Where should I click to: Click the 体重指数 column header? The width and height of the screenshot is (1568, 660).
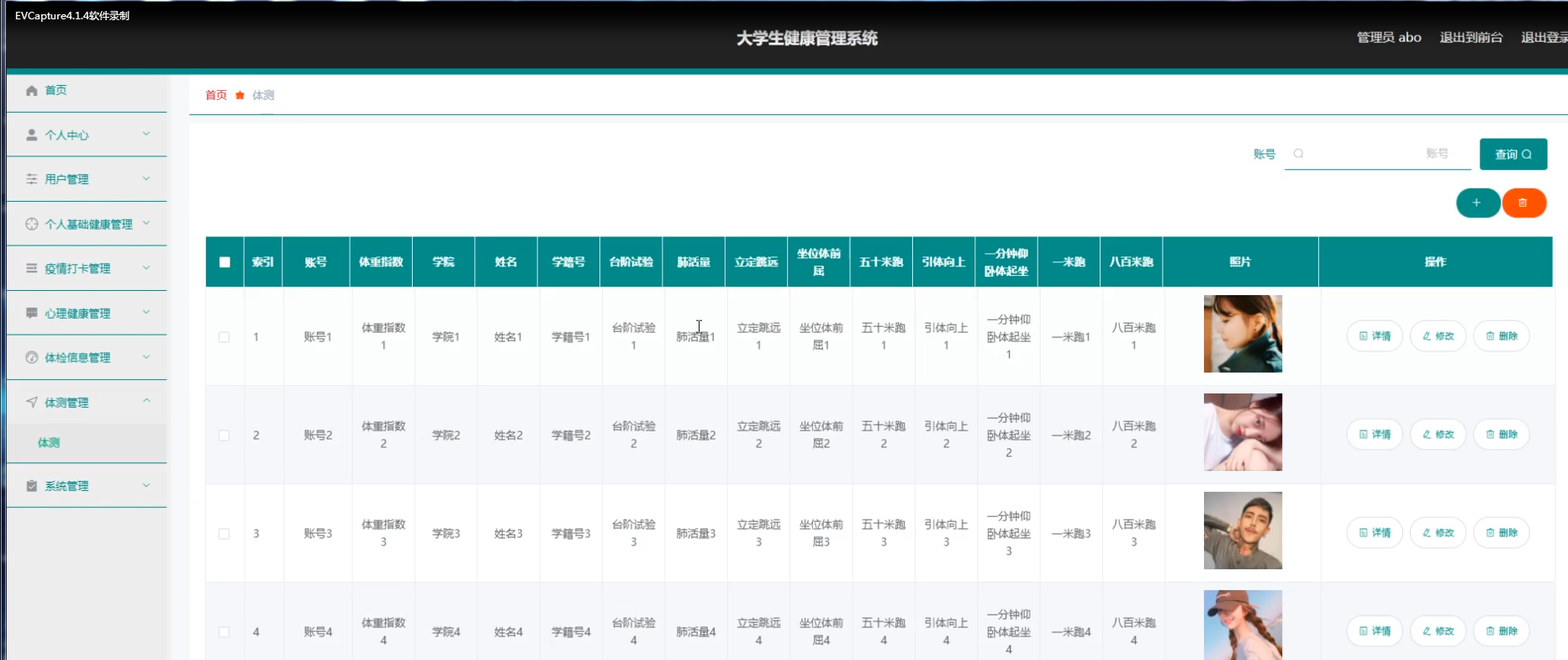[x=382, y=261]
